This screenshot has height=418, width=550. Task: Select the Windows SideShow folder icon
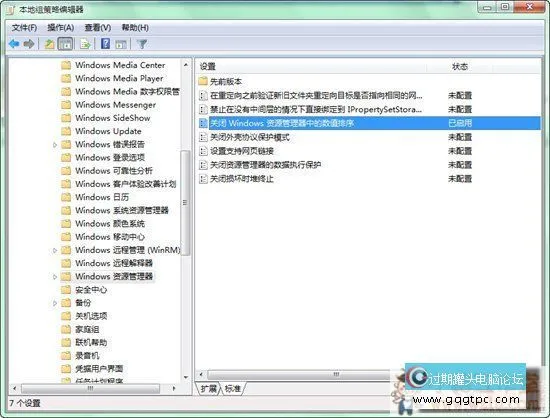click(x=66, y=118)
